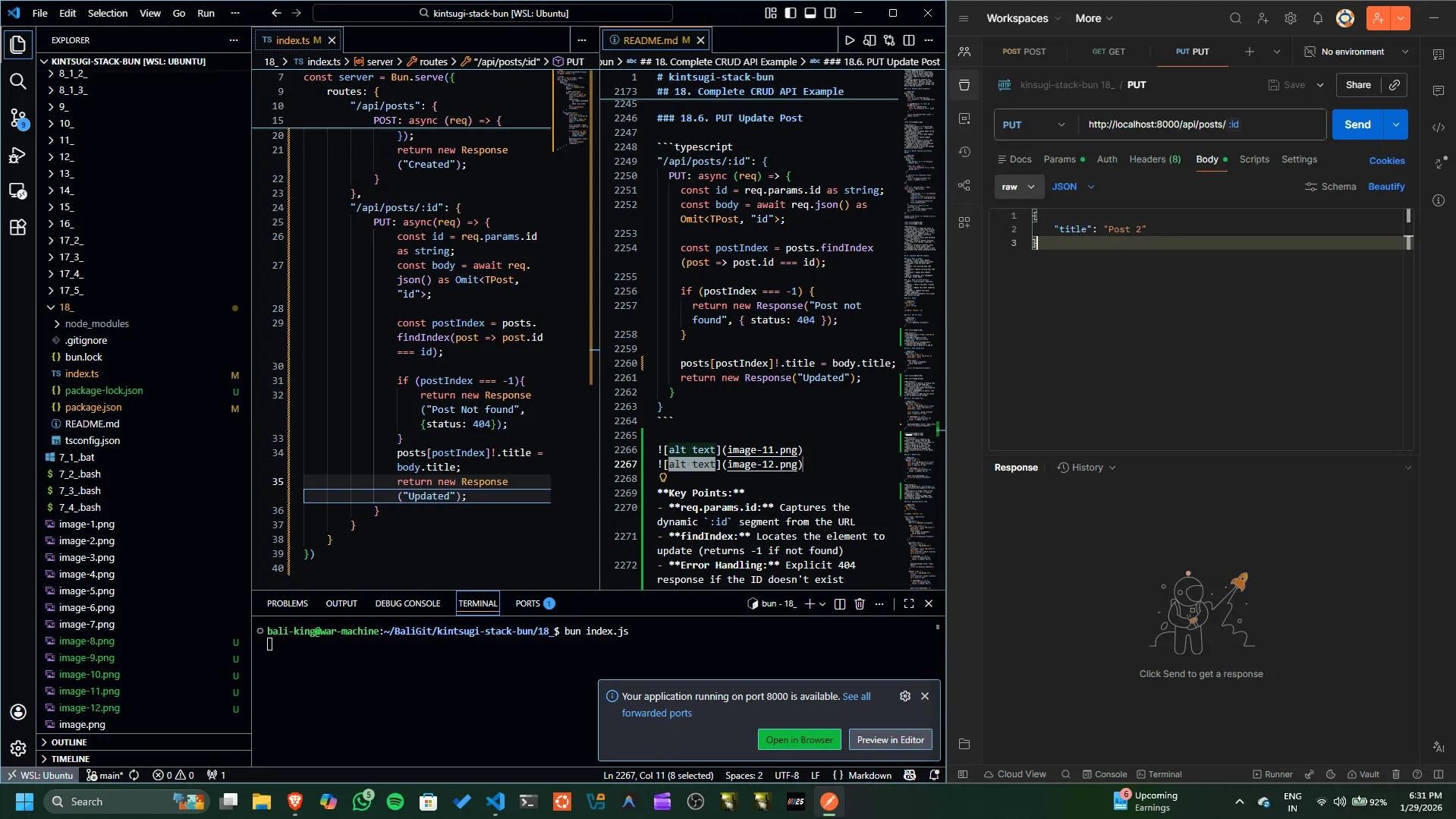This screenshot has width=1456, height=819.
Task: Kill the terminal with trash icon
Action: click(x=860, y=603)
